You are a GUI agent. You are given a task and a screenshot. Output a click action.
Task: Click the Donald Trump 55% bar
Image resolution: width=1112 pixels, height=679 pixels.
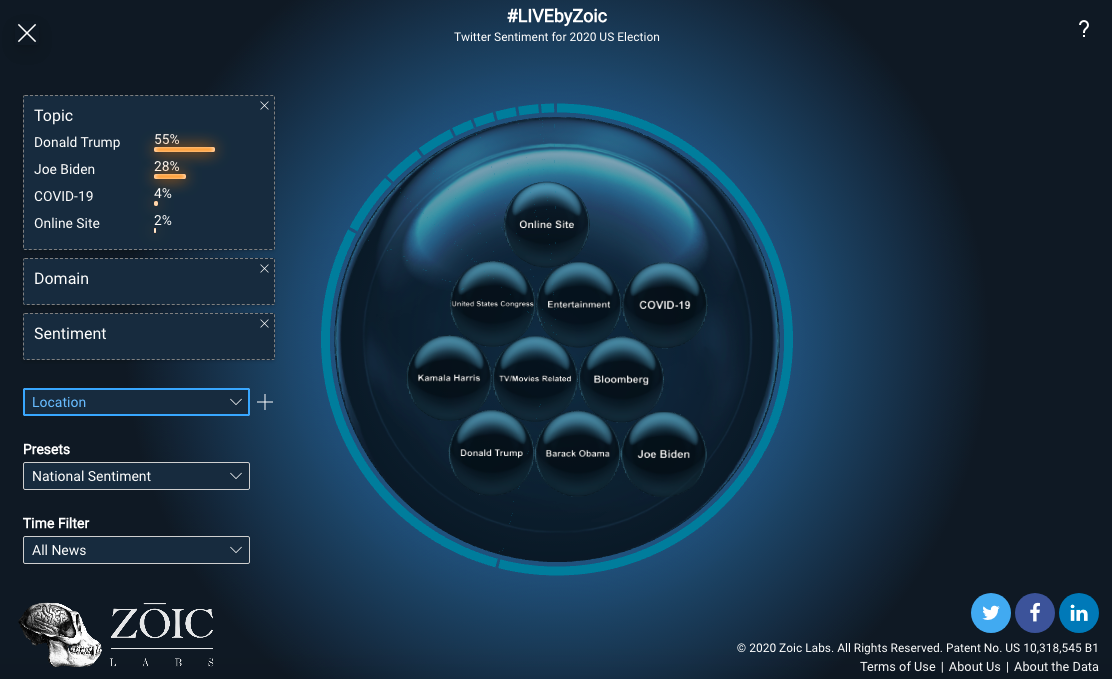(x=184, y=149)
